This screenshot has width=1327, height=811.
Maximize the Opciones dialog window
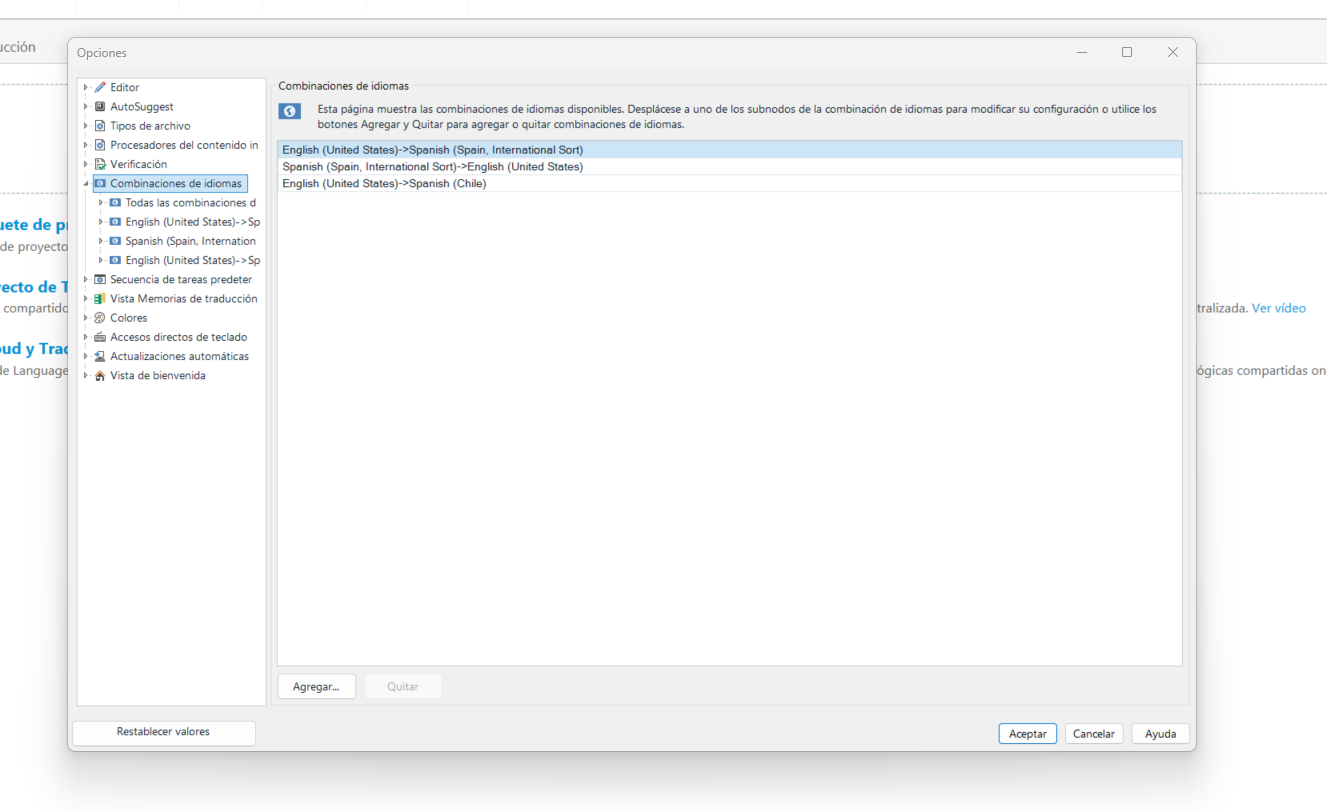pyautogui.click(x=1127, y=53)
